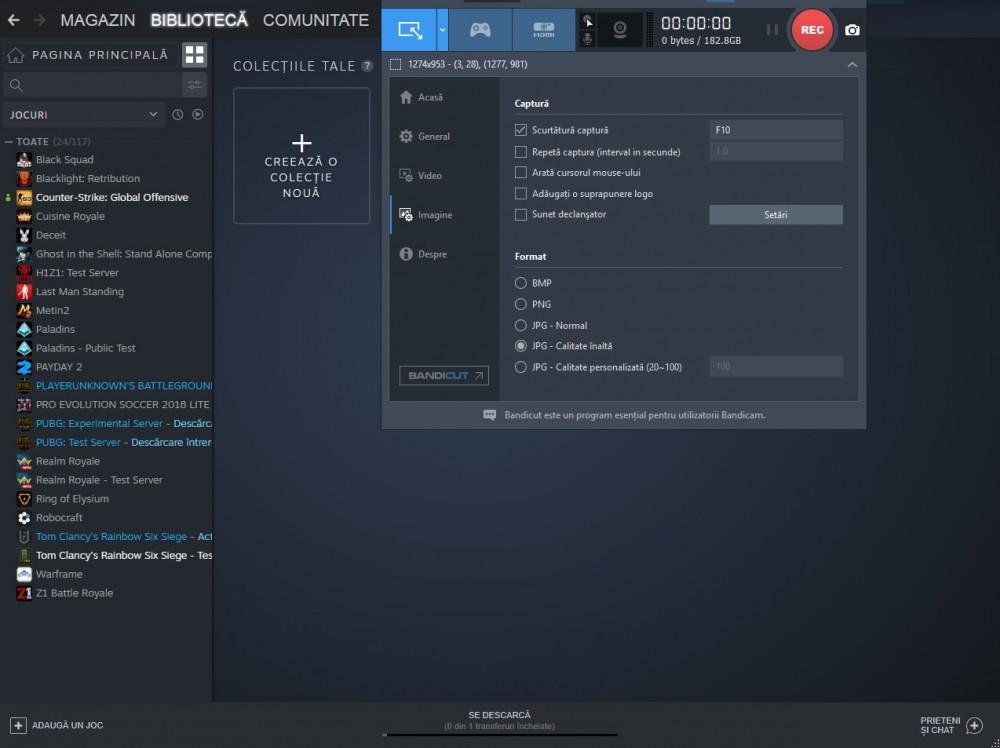The image size is (1000, 748).
Task: Collapse the Bandicam settings panel chevron
Action: coord(851,65)
